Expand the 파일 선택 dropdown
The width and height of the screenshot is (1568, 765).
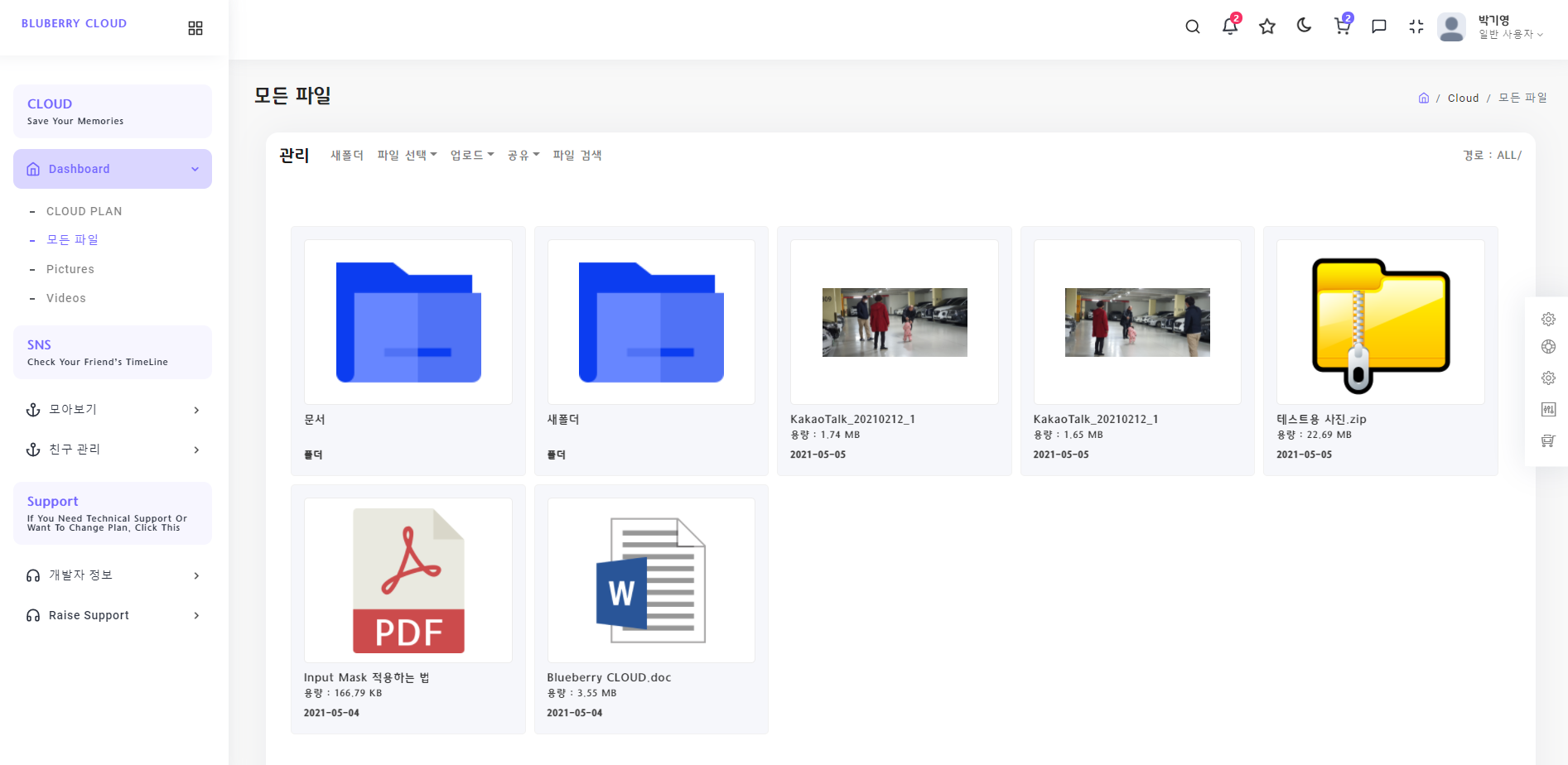[x=406, y=155]
